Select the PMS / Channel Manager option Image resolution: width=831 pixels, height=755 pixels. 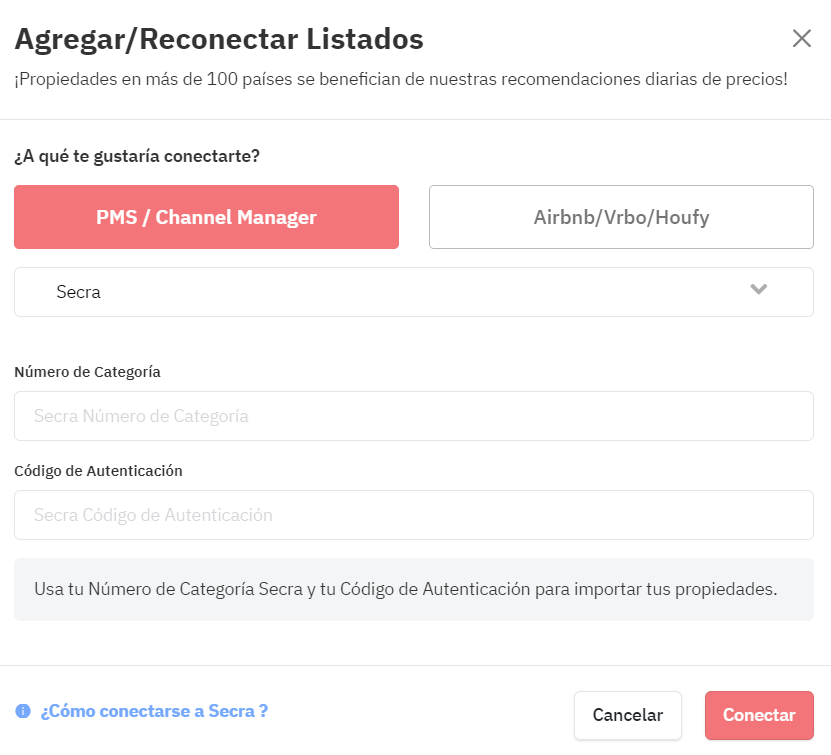coord(206,217)
